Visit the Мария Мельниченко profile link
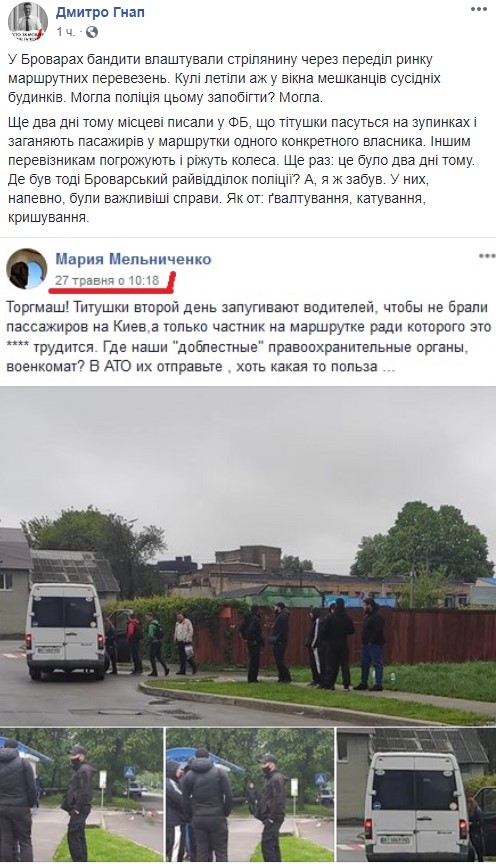496x867 pixels. coord(133,259)
